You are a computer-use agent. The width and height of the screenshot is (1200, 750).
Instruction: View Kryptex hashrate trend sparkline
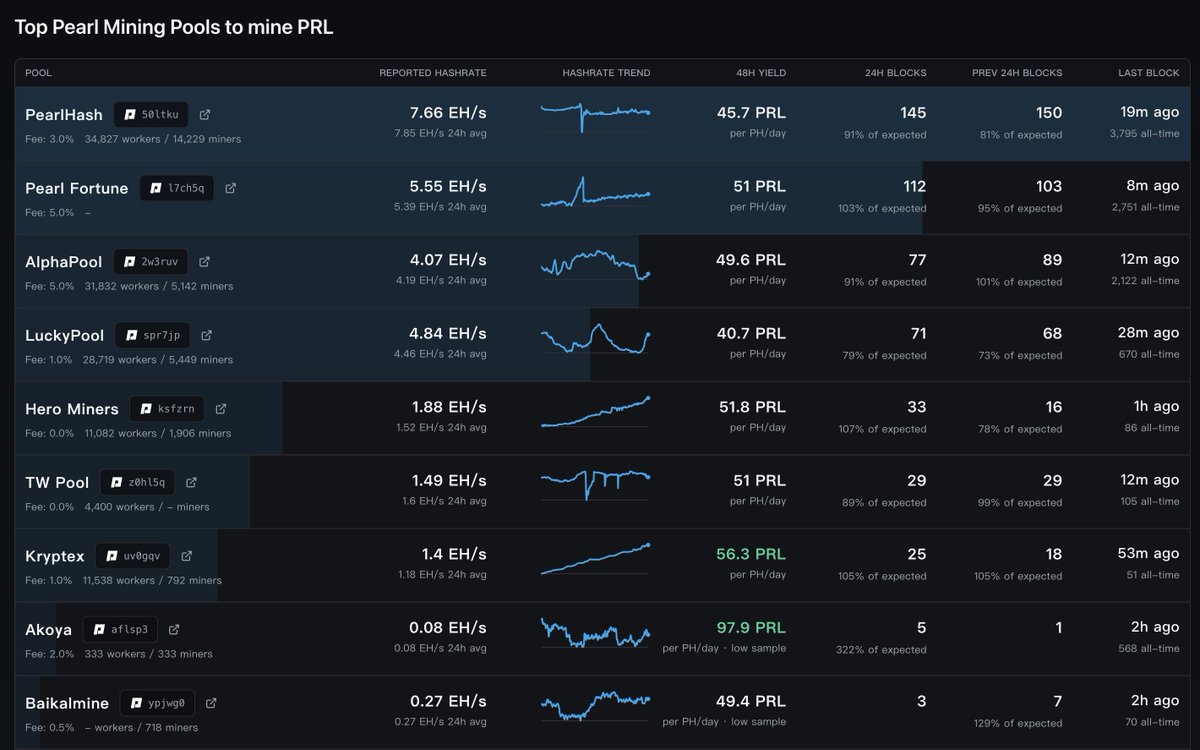click(595, 559)
